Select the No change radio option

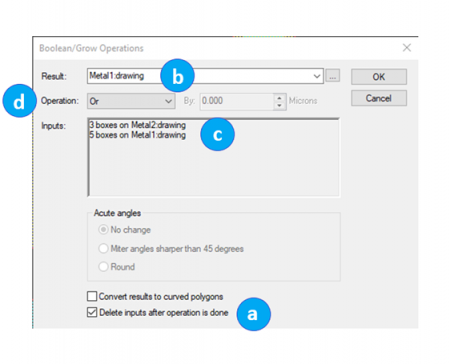[103, 230]
